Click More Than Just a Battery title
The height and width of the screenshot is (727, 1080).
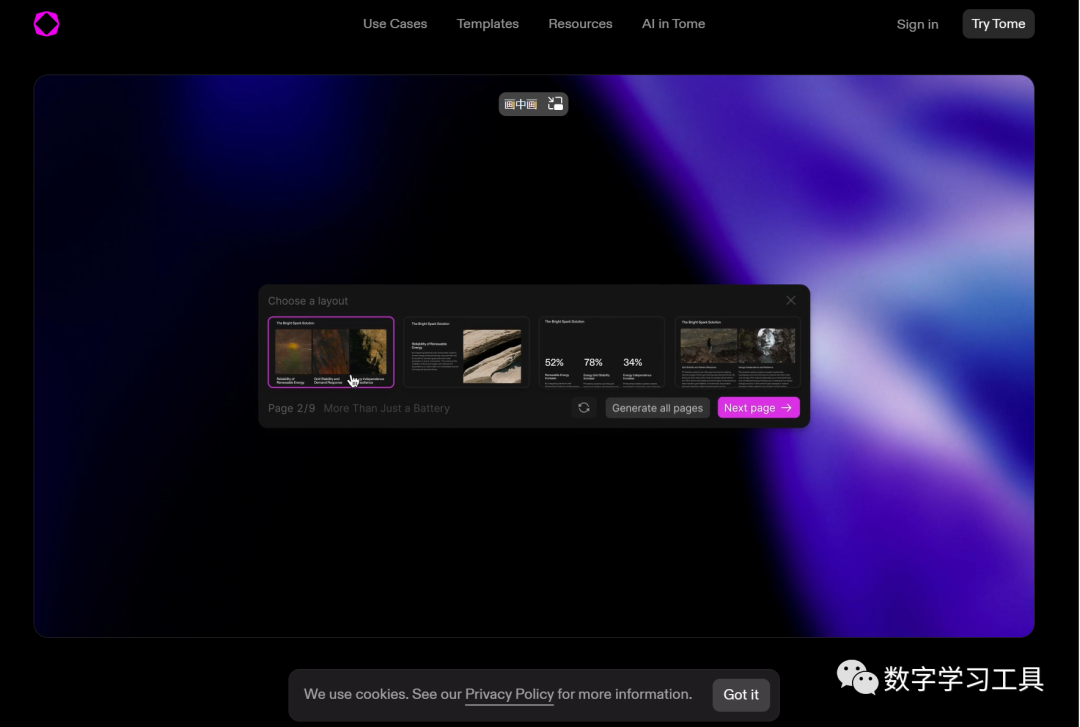(x=386, y=409)
